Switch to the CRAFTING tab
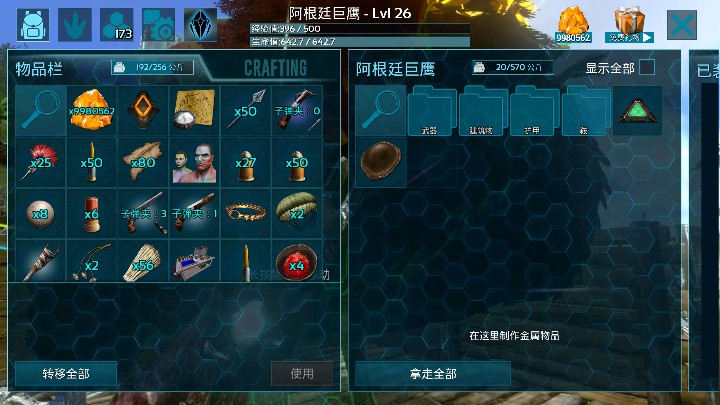The image size is (720, 405). pyautogui.click(x=275, y=68)
